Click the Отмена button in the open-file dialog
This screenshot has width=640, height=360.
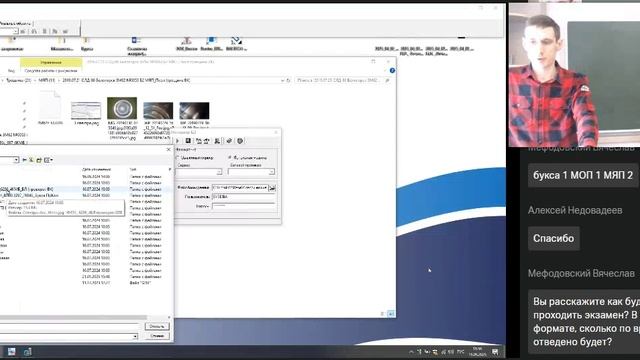coord(157,336)
